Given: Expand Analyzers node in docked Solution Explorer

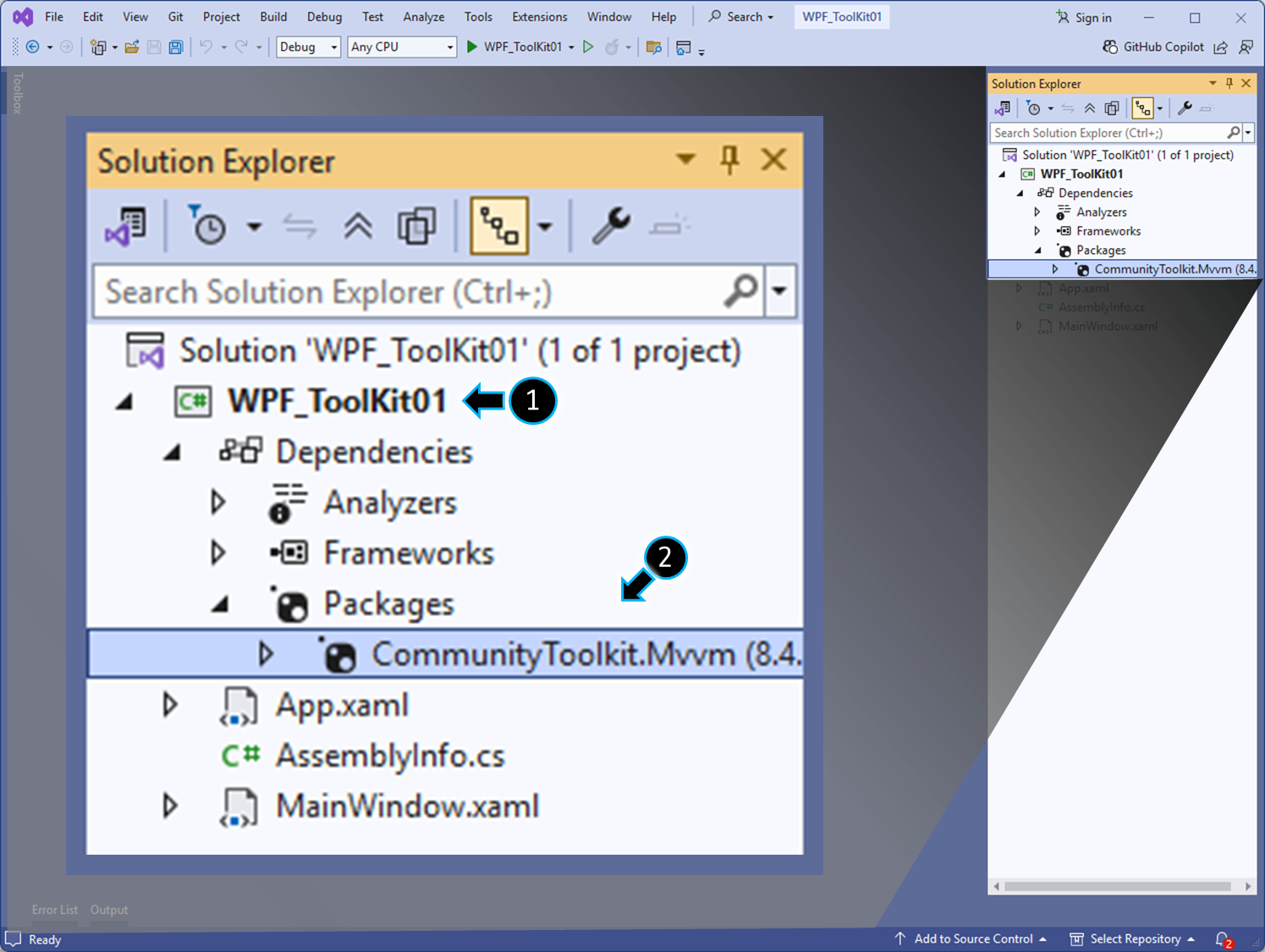Looking at the screenshot, I should [x=1037, y=212].
